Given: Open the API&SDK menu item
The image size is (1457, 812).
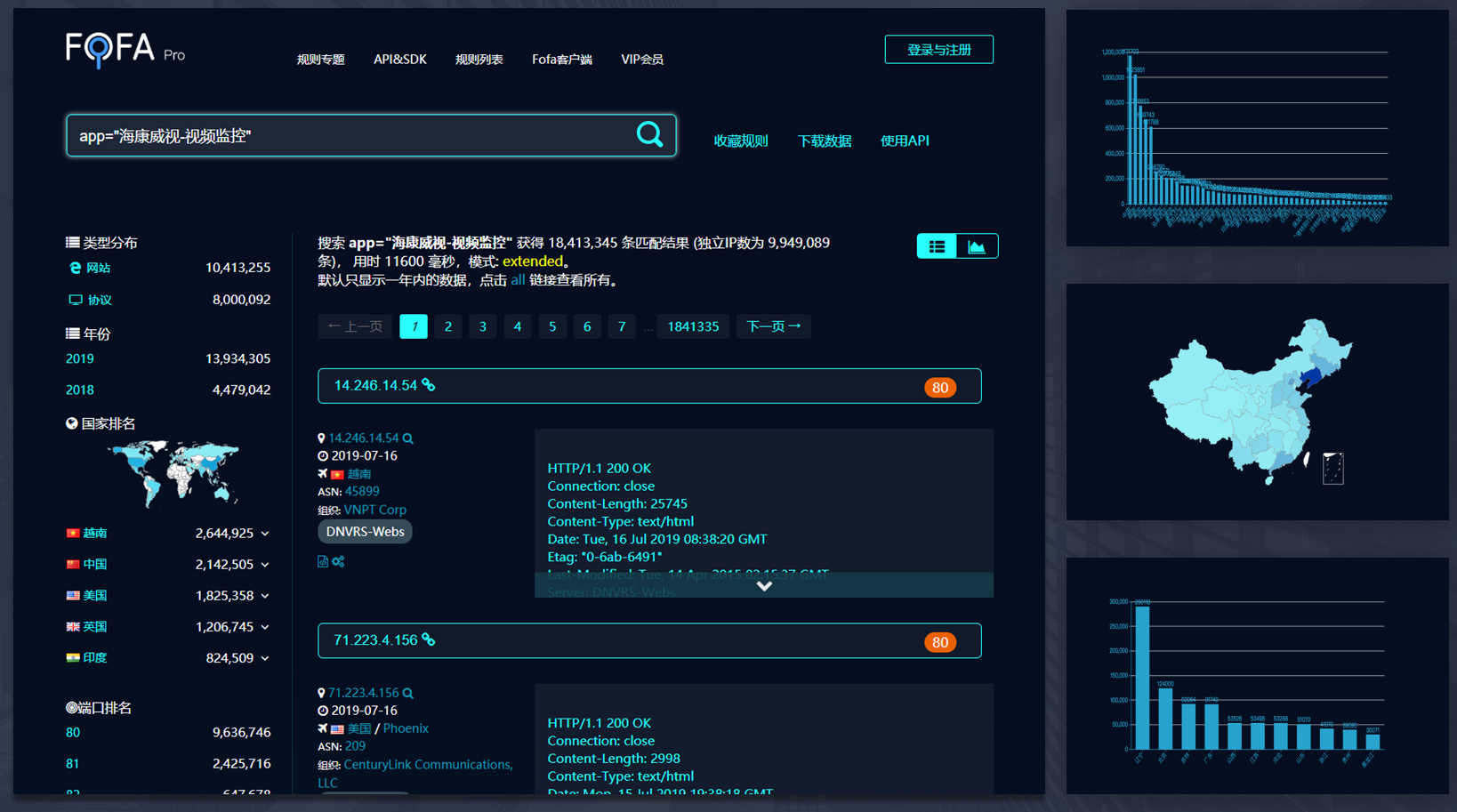Looking at the screenshot, I should coord(400,60).
